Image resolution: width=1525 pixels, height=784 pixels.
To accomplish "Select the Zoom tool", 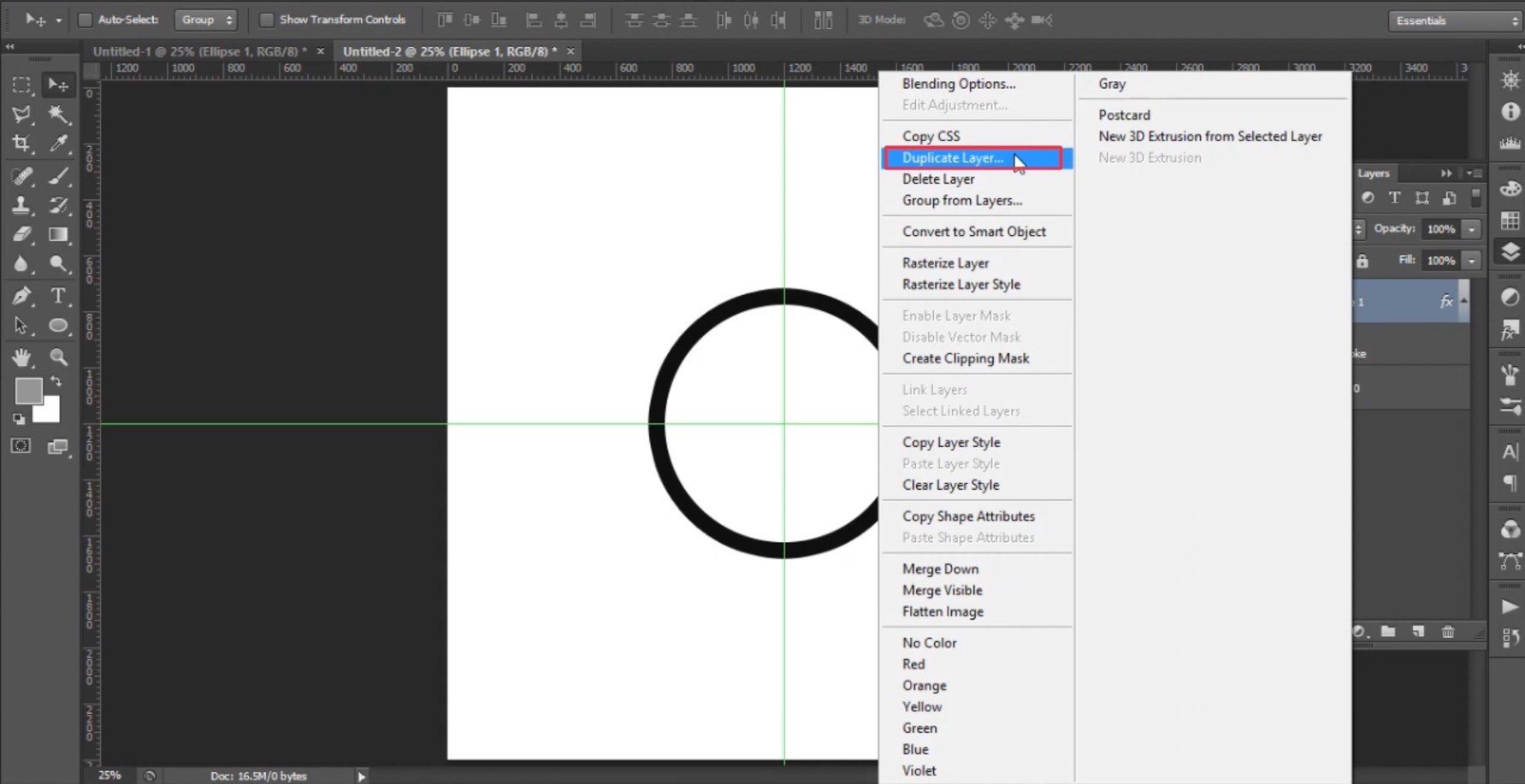I will (58, 357).
